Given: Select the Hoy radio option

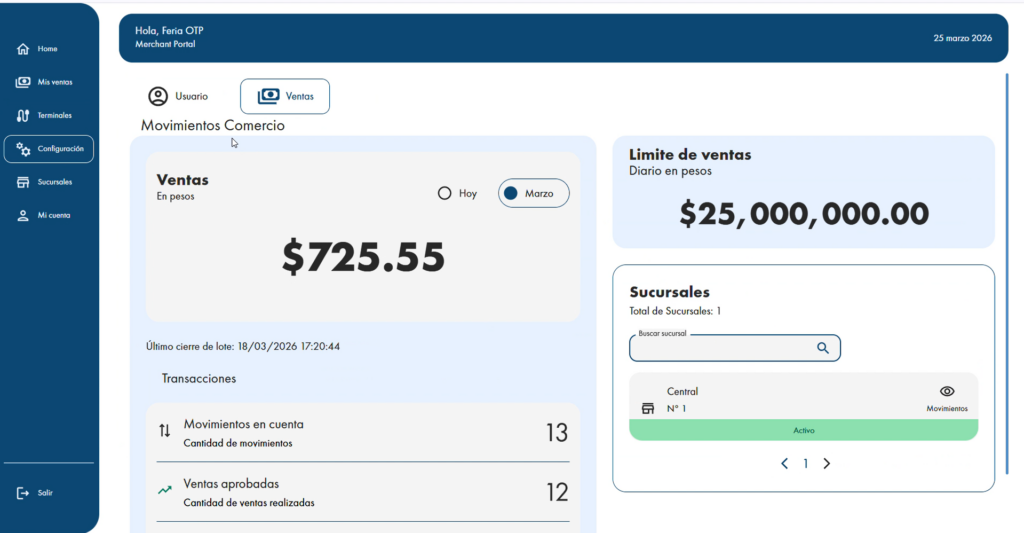Looking at the screenshot, I should 444,193.
